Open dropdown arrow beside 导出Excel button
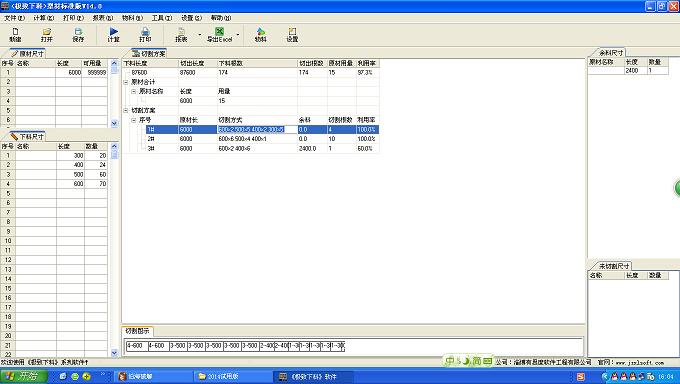 (238, 35)
